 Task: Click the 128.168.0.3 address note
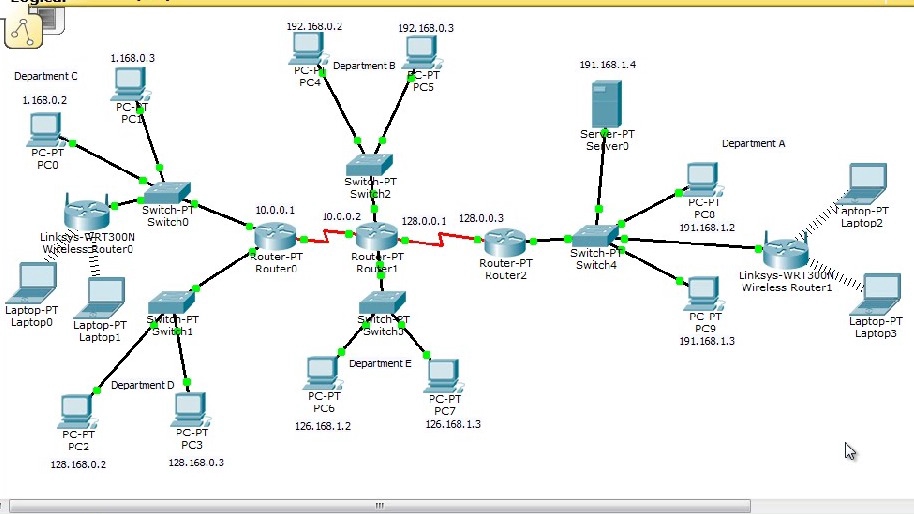[x=196, y=463]
